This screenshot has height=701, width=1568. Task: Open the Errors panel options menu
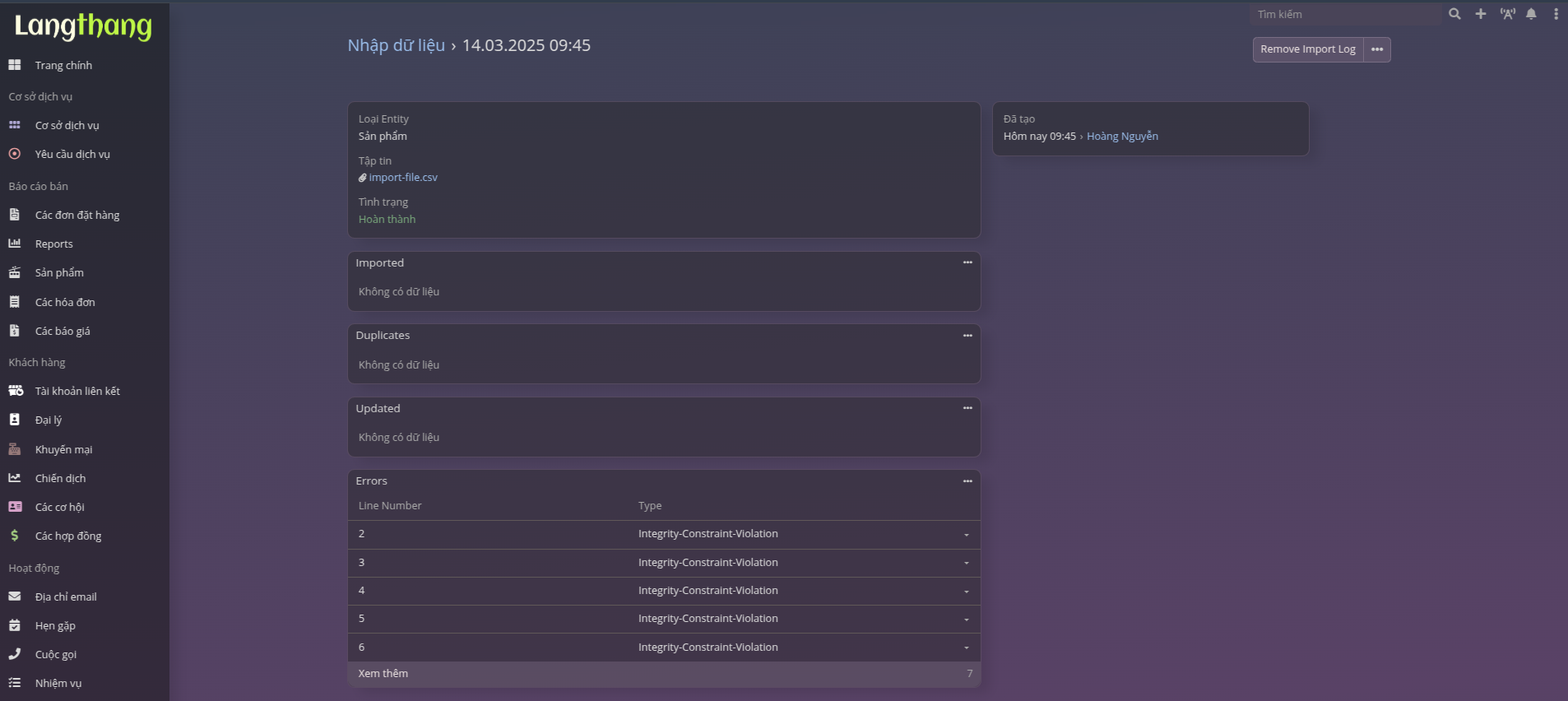[967, 481]
